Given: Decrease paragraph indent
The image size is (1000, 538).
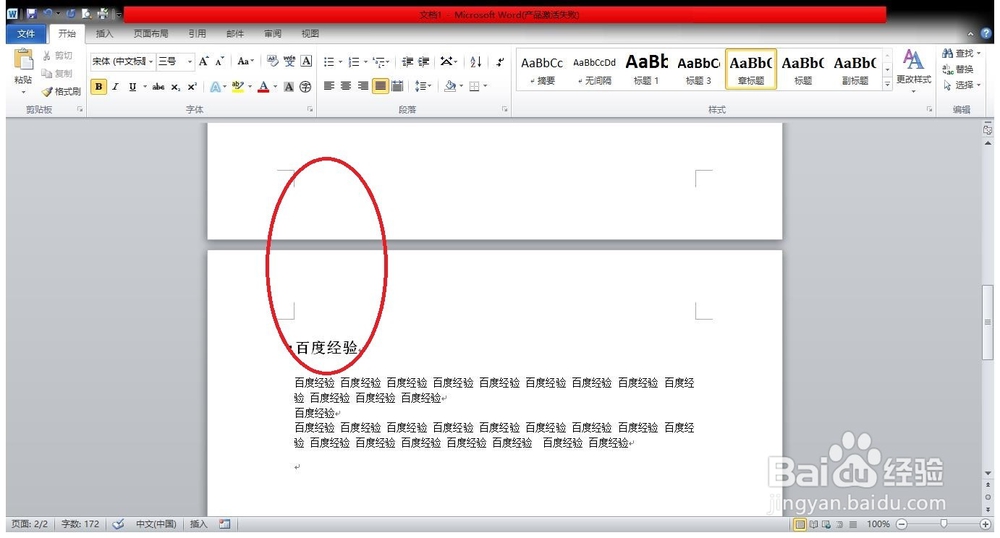Looking at the screenshot, I should 407,62.
